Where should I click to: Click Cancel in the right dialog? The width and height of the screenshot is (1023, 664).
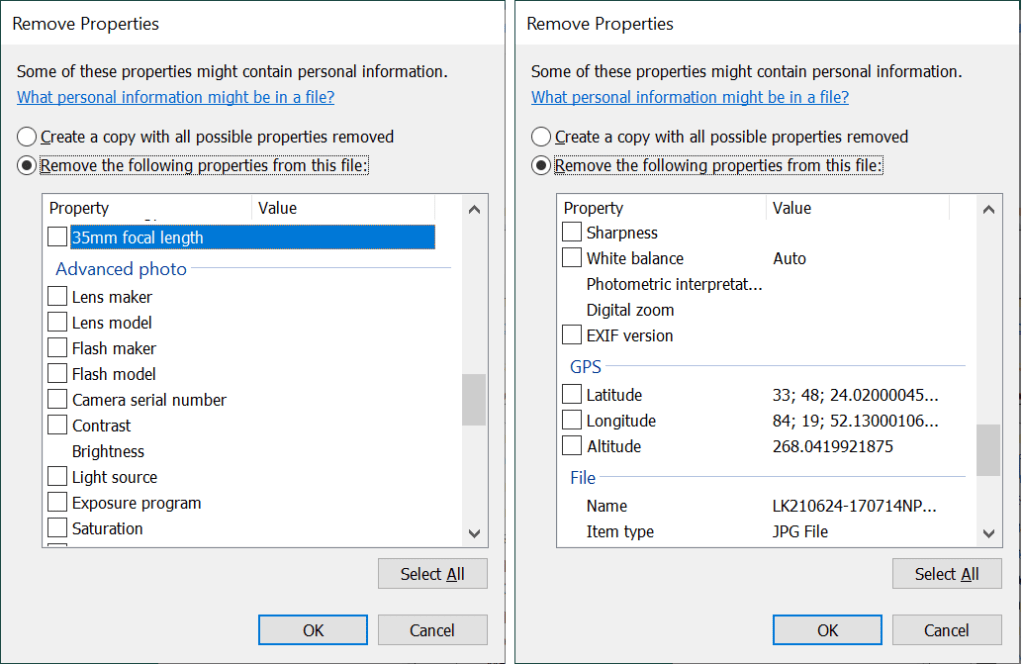pos(946,630)
